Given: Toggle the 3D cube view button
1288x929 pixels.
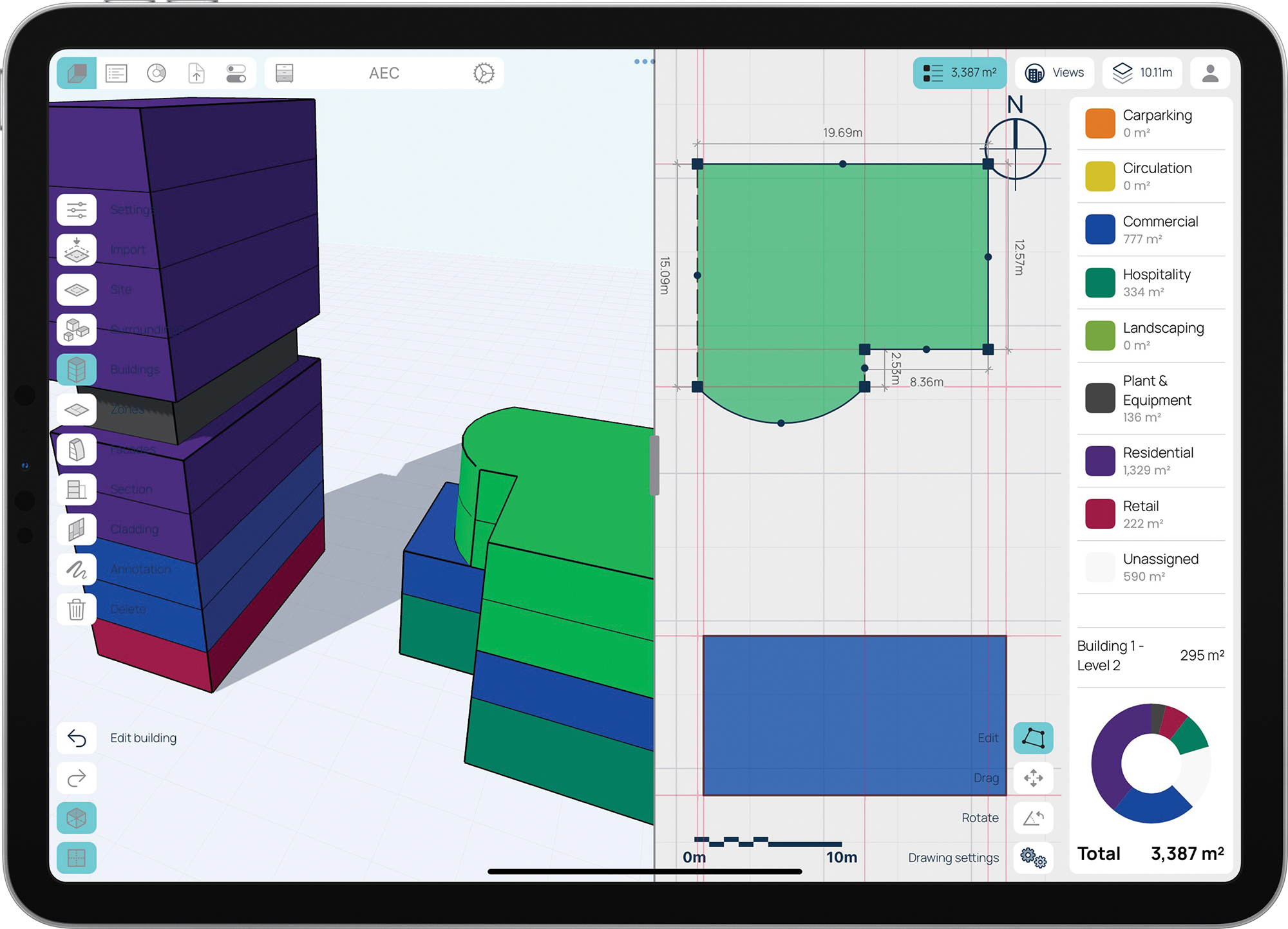Looking at the screenshot, I should pyautogui.click(x=77, y=818).
